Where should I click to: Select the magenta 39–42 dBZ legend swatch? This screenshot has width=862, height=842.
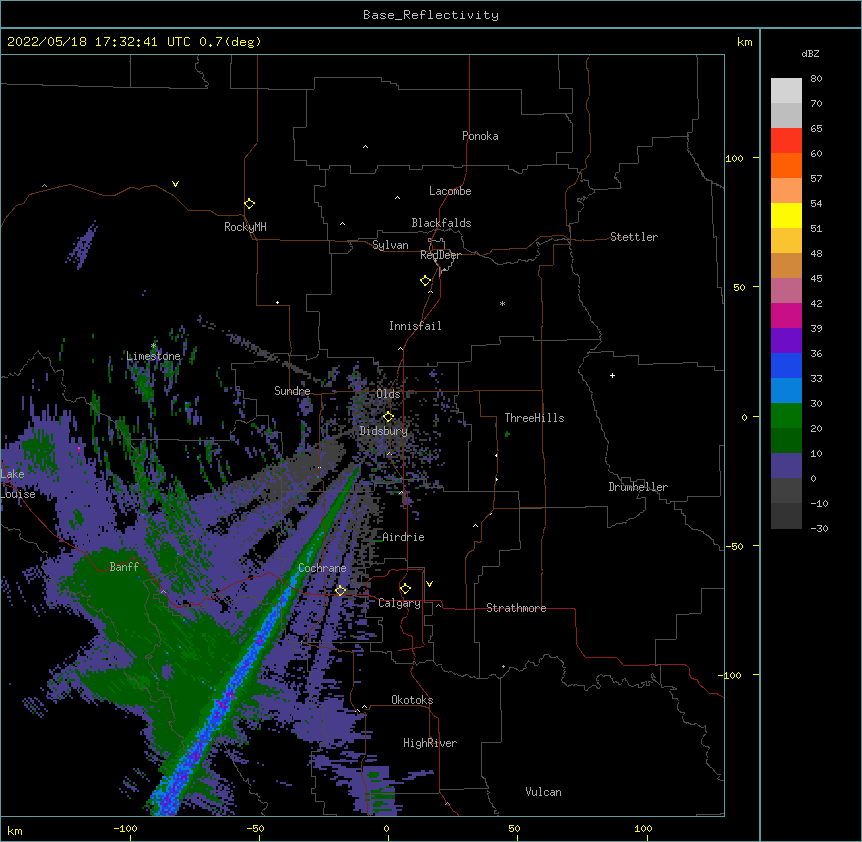coord(786,315)
